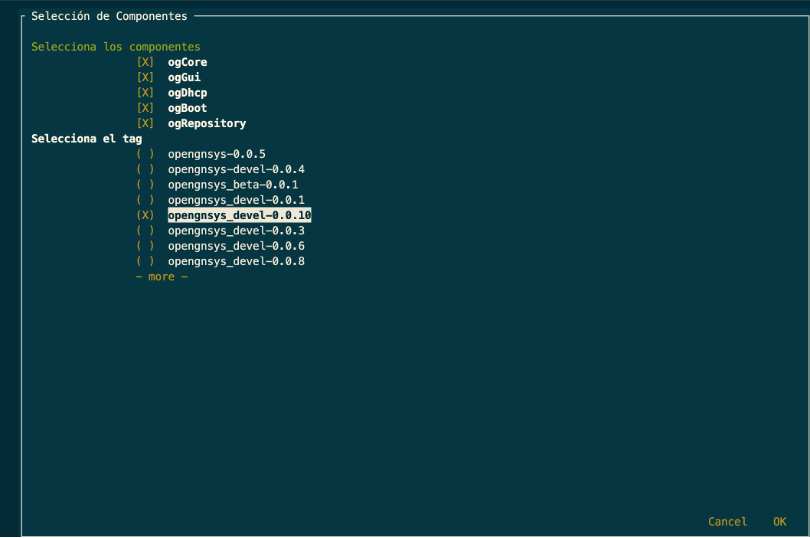
Task: Choose the opengnsys-devel-0.0.4 tag radio button
Action: (x=145, y=170)
